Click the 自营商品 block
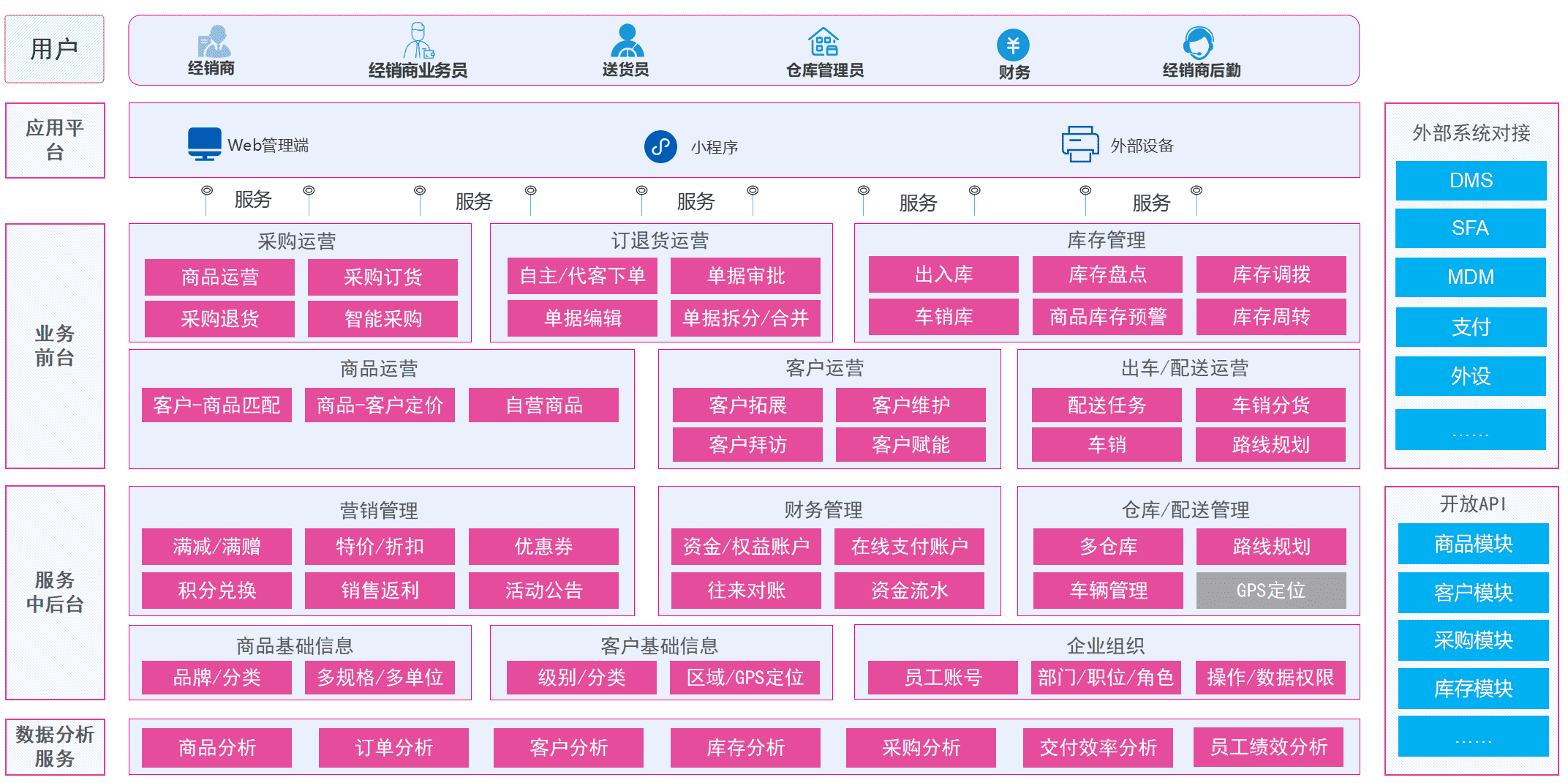 (x=543, y=405)
